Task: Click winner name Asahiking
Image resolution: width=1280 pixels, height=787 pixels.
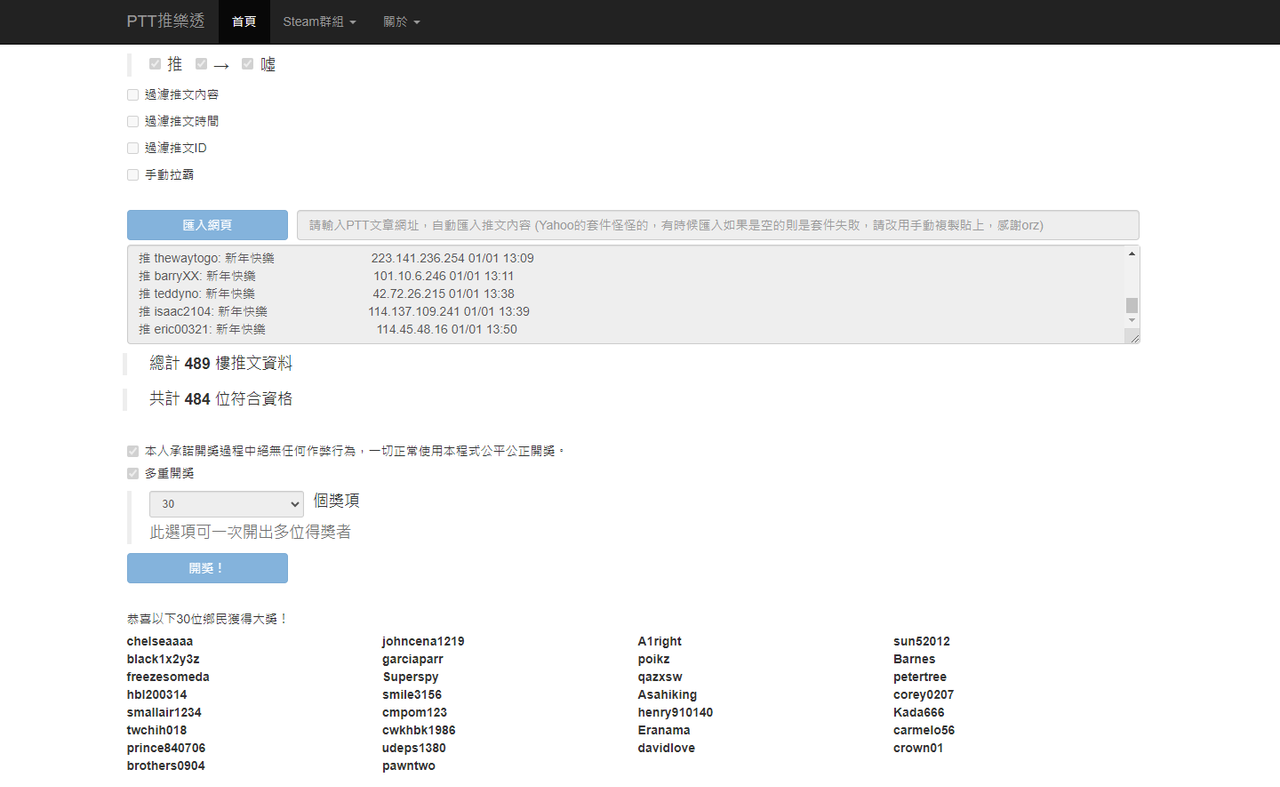Action: tap(667, 695)
